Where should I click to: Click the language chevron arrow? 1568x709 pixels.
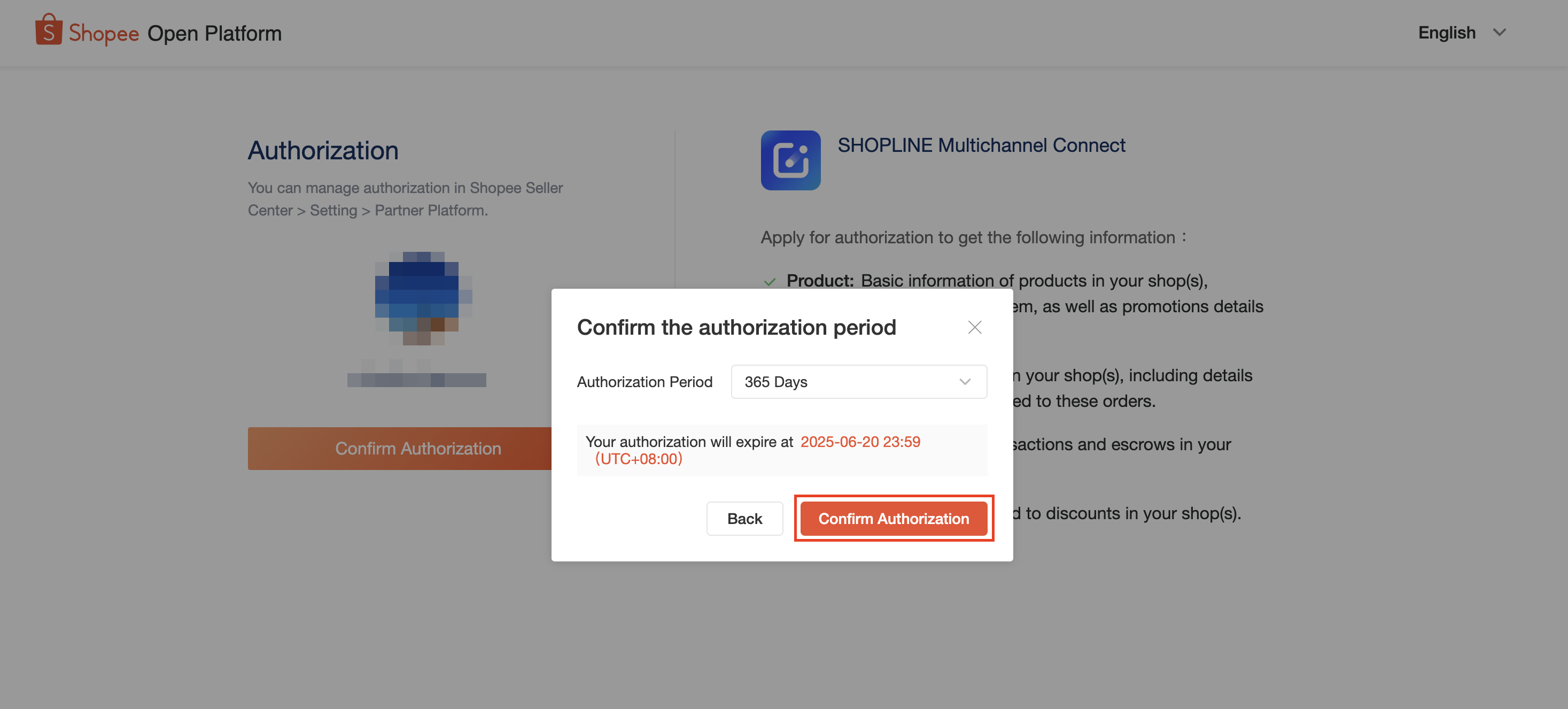(1499, 32)
